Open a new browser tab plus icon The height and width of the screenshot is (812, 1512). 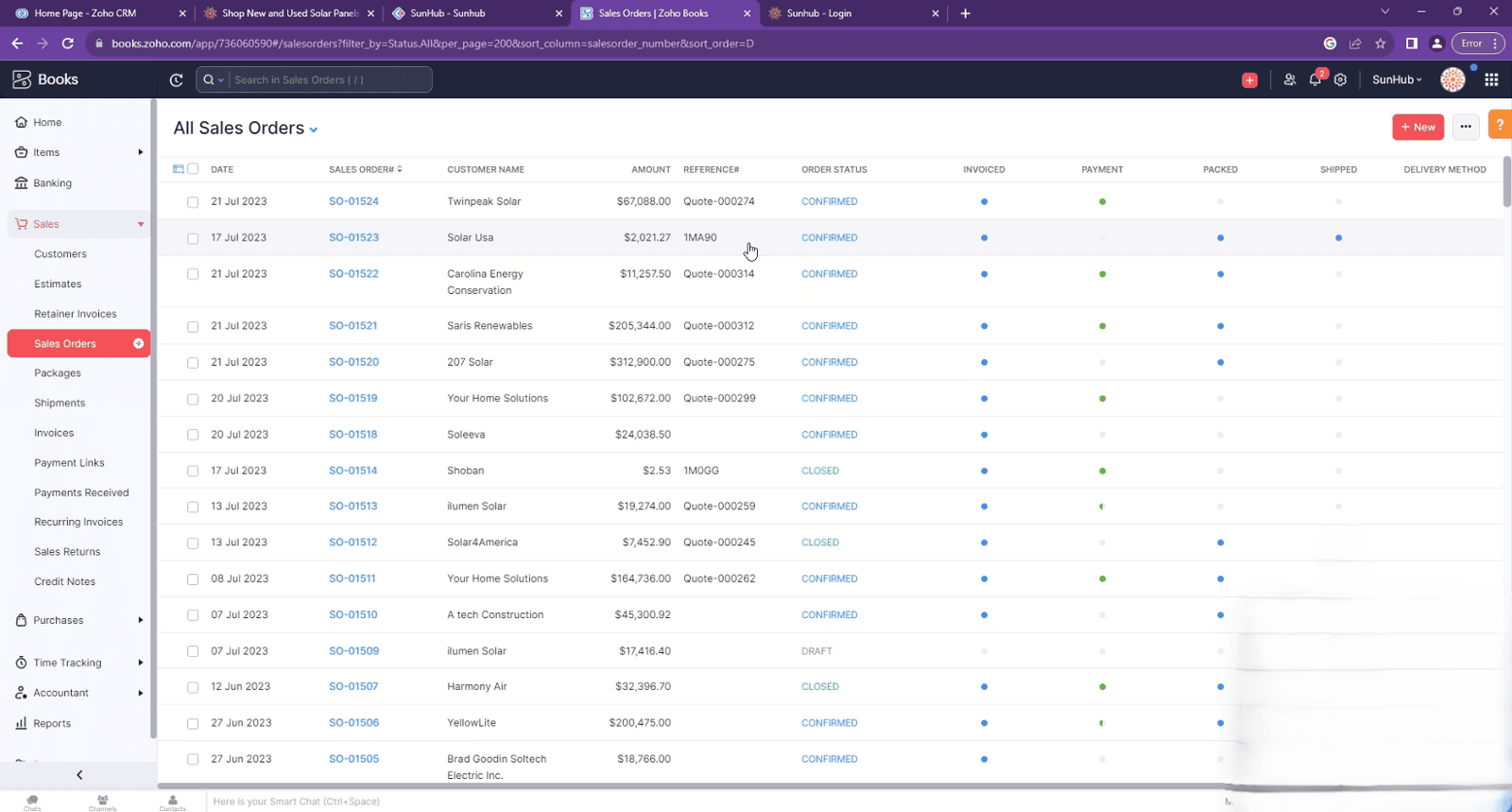[x=965, y=13]
